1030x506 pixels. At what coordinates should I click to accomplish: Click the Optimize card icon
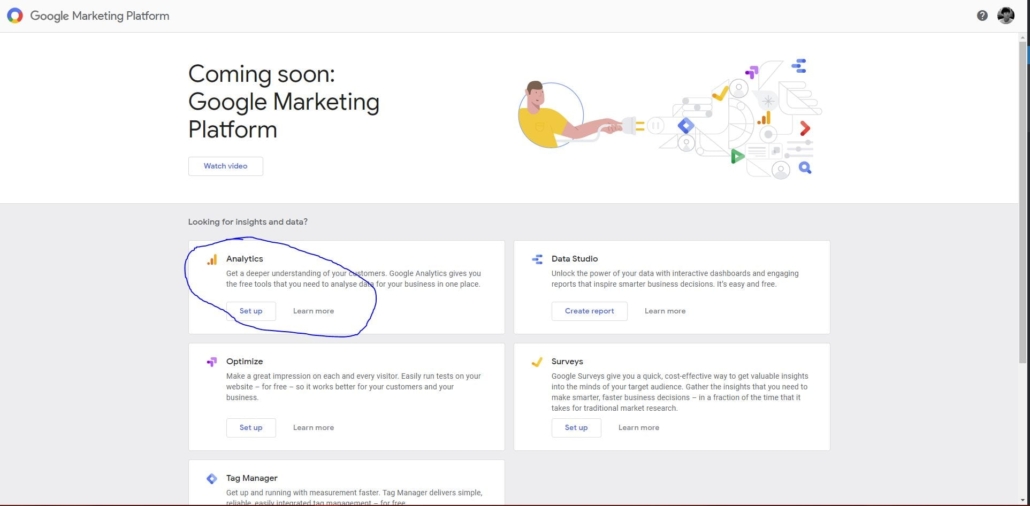click(212, 362)
